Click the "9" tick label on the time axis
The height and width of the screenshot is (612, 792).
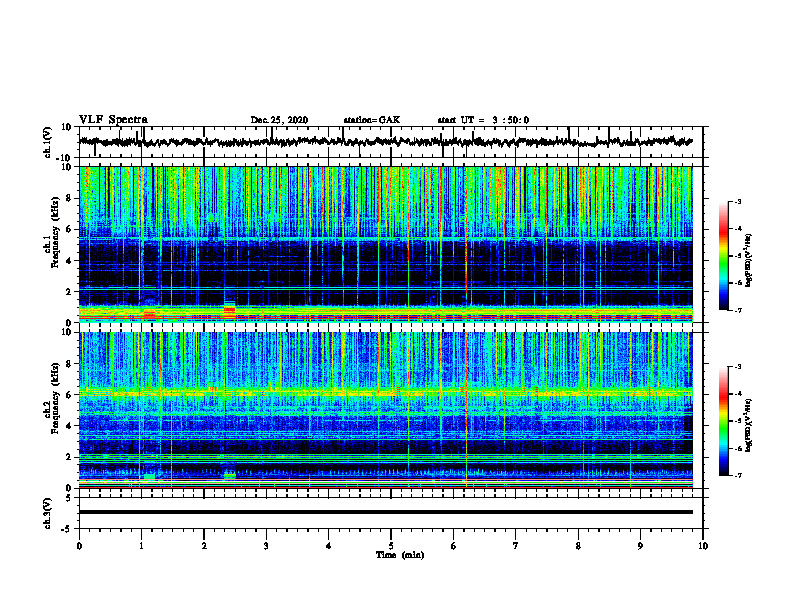(x=640, y=546)
